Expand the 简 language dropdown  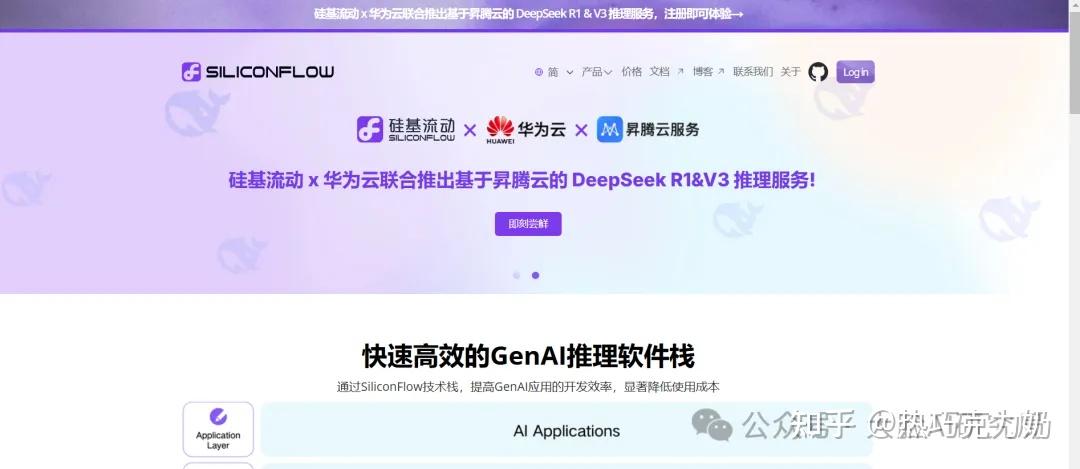pos(560,72)
